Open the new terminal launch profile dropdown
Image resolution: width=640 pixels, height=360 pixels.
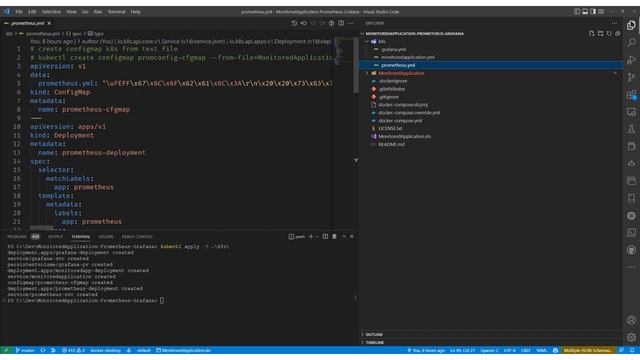[317, 236]
